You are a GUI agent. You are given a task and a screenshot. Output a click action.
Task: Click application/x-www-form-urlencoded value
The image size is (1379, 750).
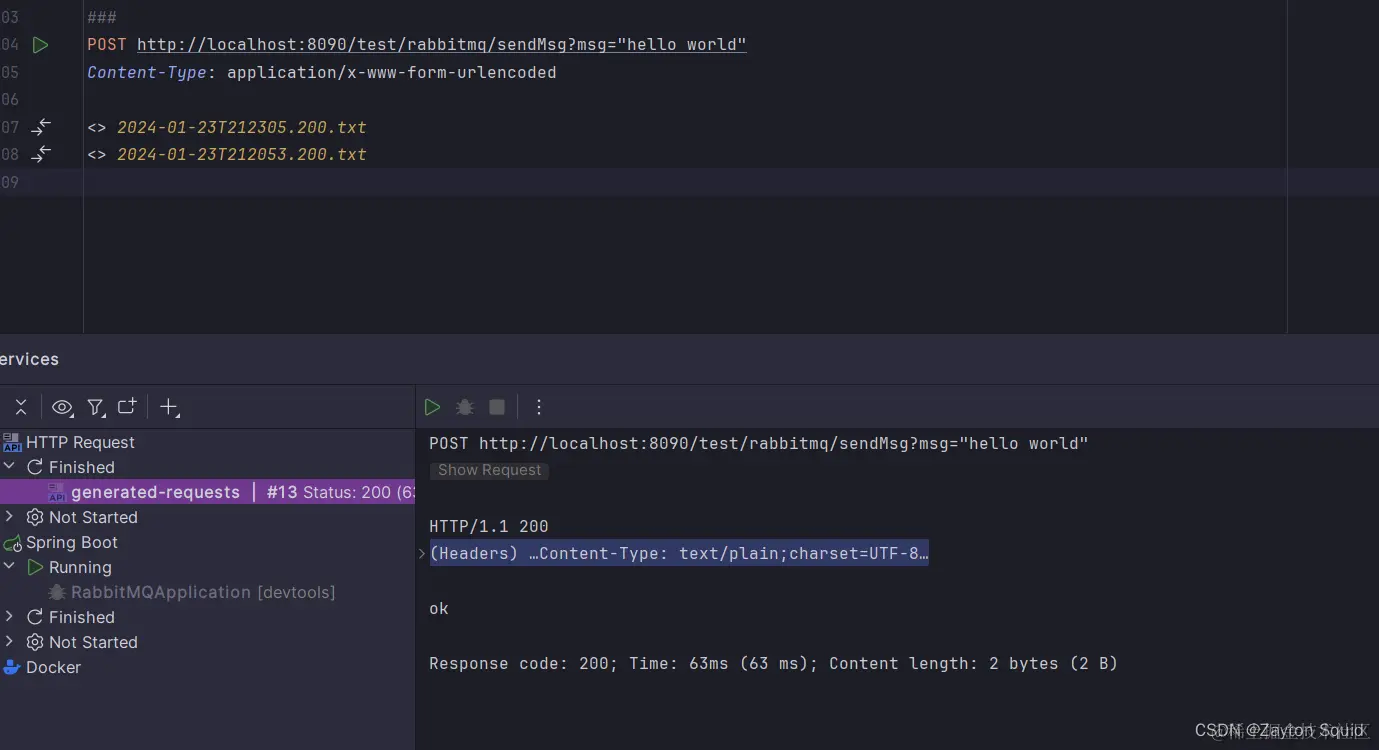coord(392,72)
